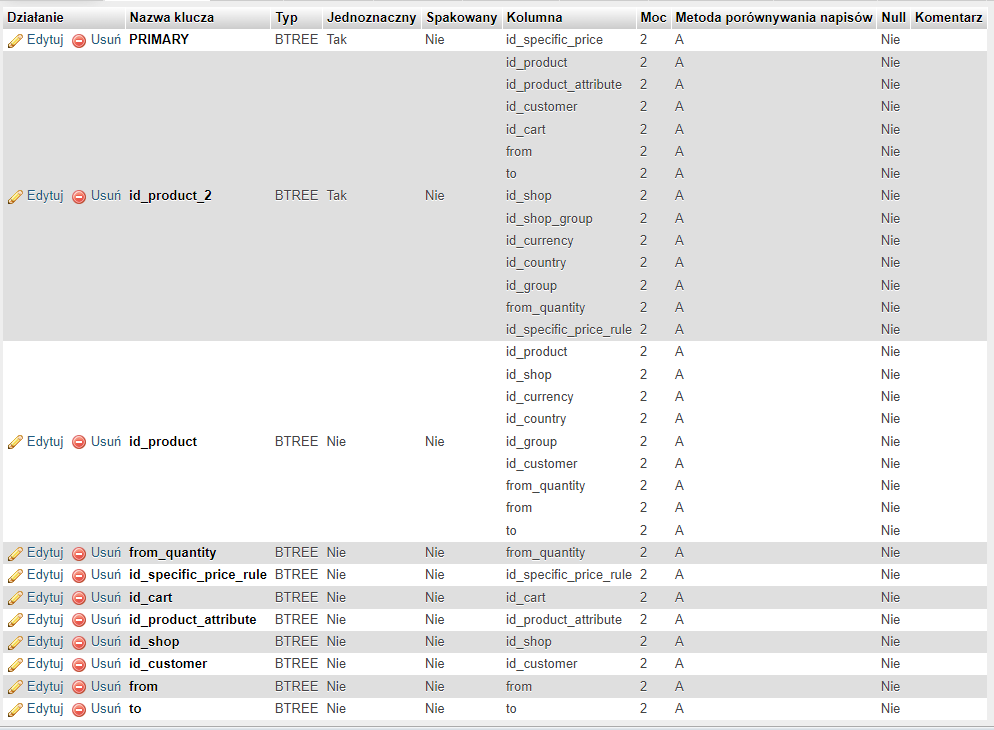Screen dimensions: 994x730
Task: Click pencil edit icon for PRIMARY index
Action: [15, 41]
